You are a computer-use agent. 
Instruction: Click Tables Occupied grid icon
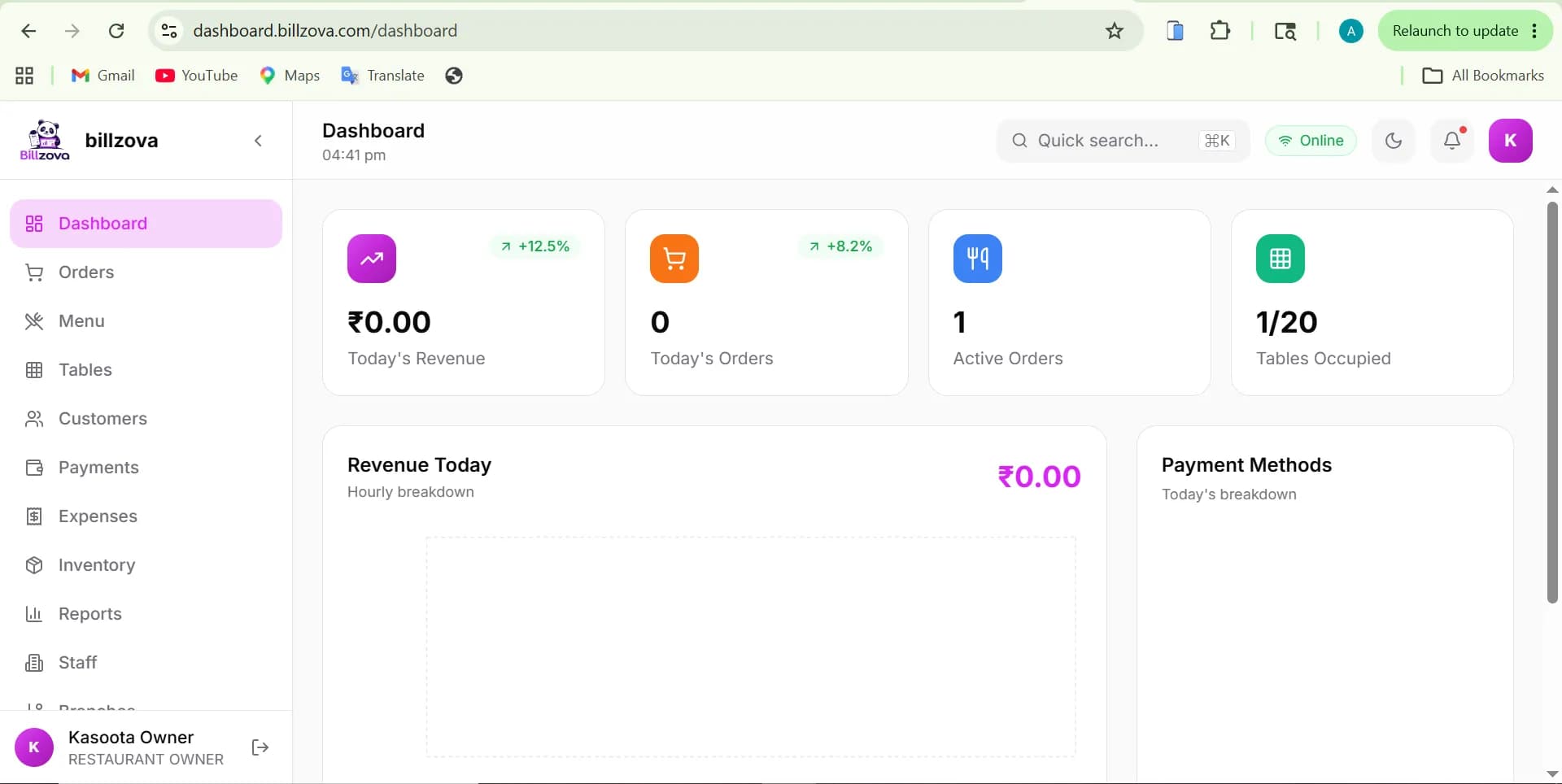1281,259
